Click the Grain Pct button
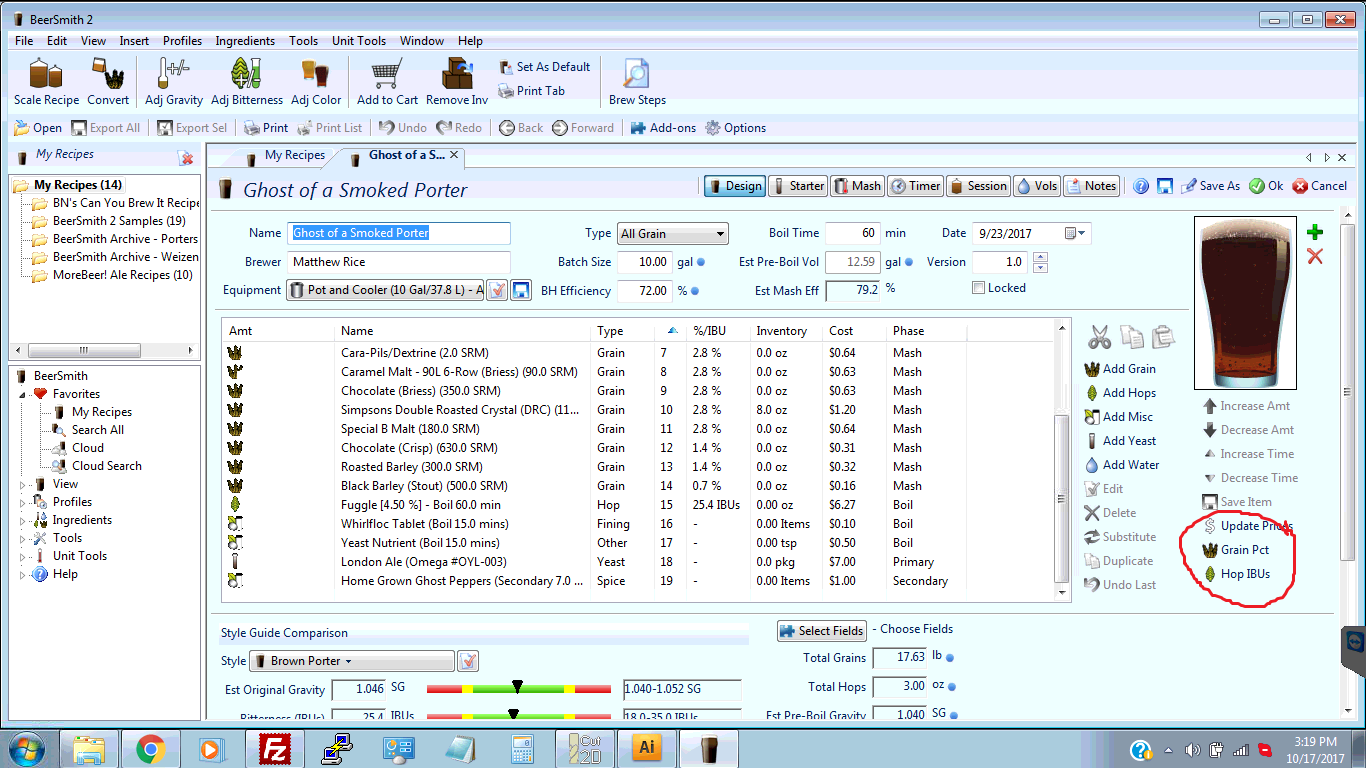Viewport: 1366px width, 768px height. point(1236,550)
